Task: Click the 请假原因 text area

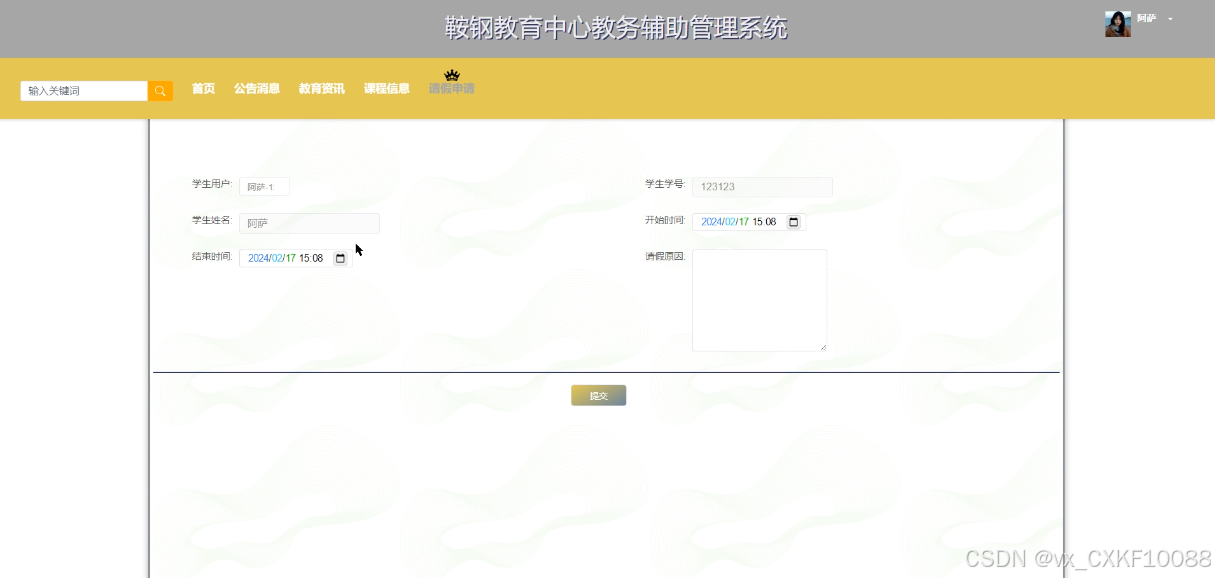Action: [x=760, y=300]
